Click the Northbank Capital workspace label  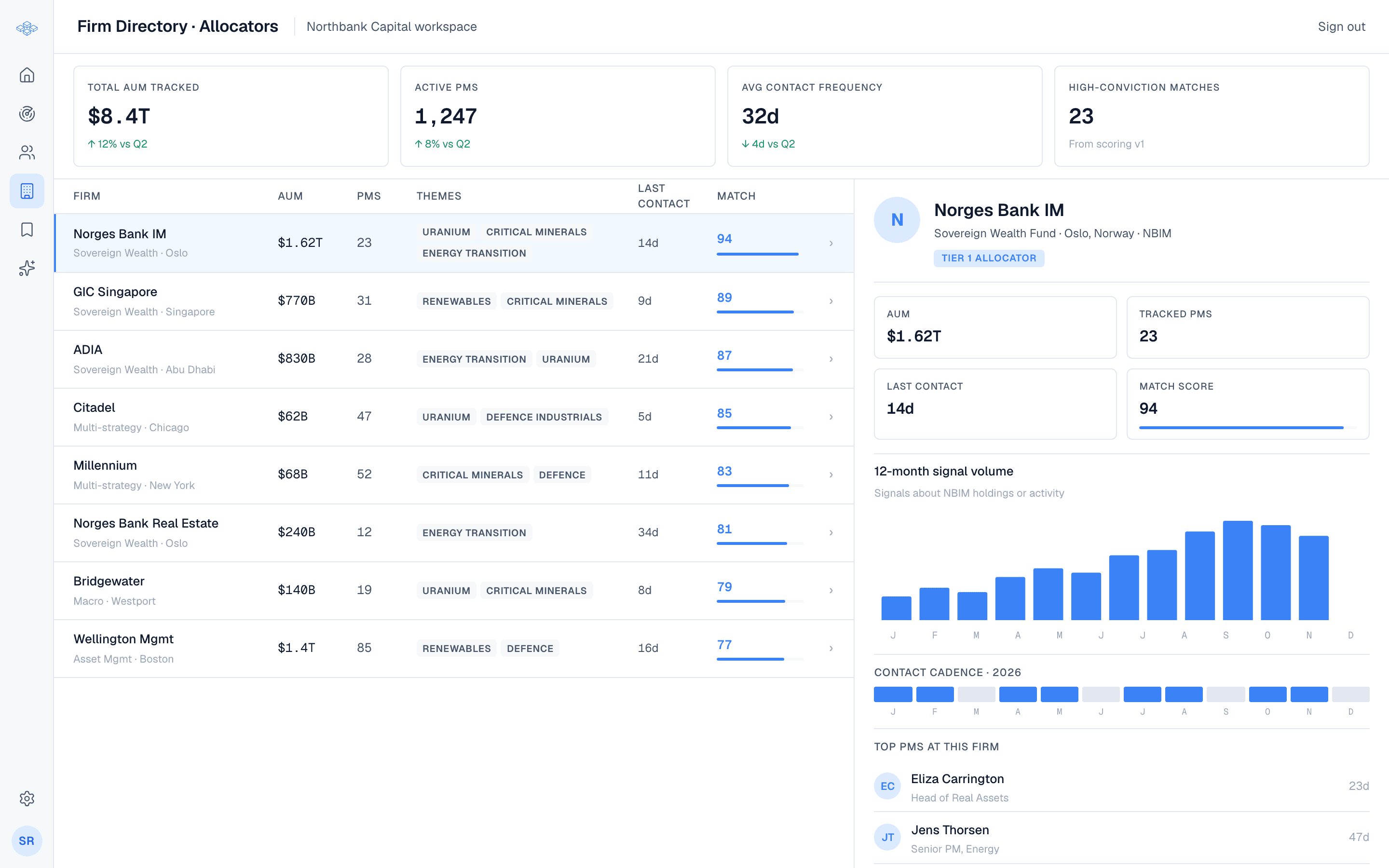(392, 27)
